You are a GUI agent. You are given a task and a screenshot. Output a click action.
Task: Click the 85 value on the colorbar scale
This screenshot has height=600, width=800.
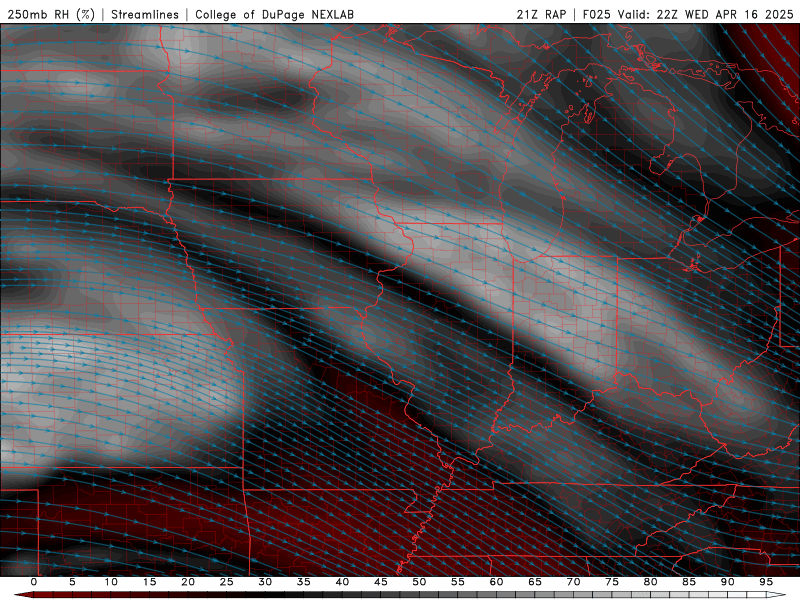tap(689, 582)
